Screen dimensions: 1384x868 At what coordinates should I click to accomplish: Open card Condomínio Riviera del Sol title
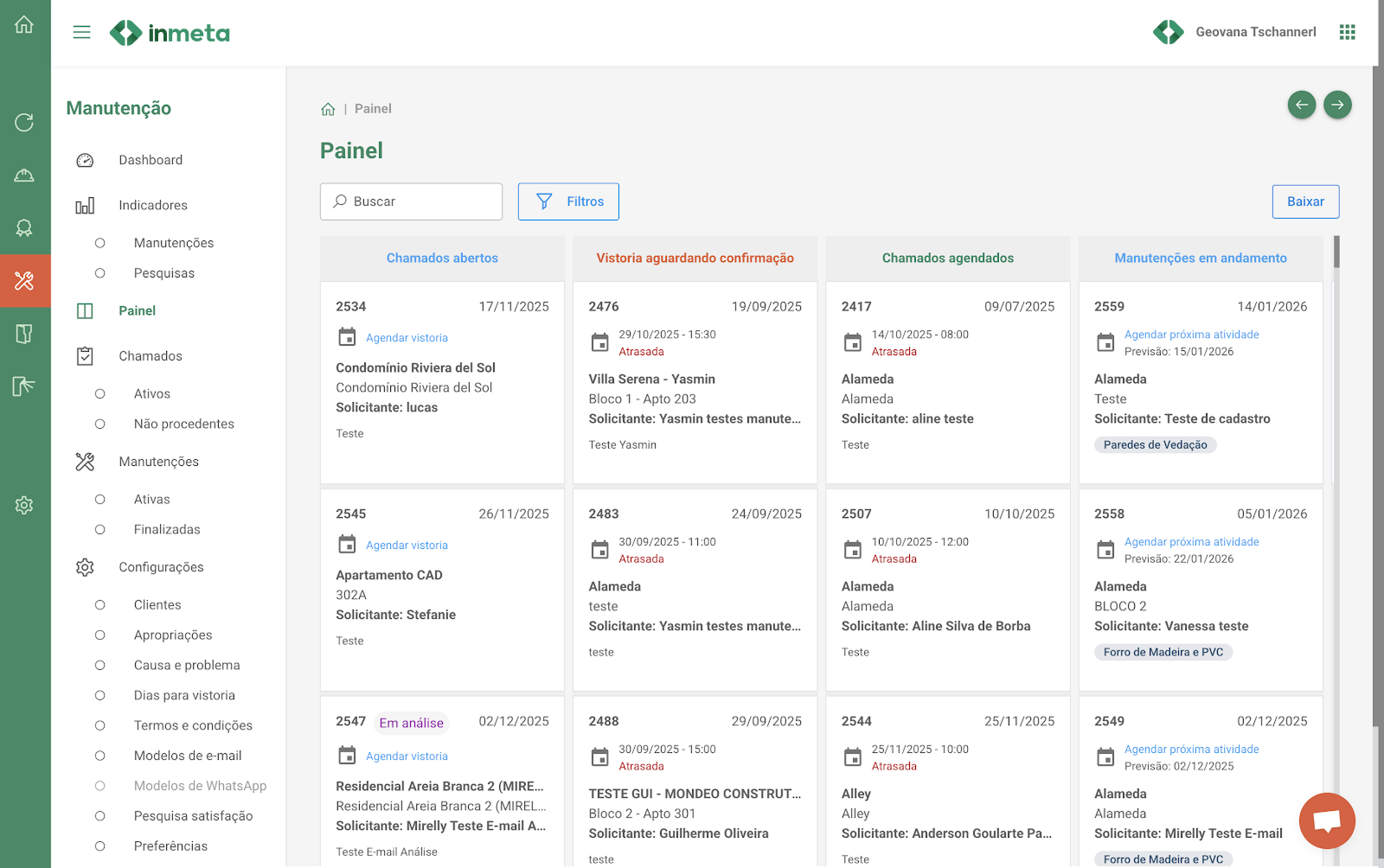(x=415, y=367)
